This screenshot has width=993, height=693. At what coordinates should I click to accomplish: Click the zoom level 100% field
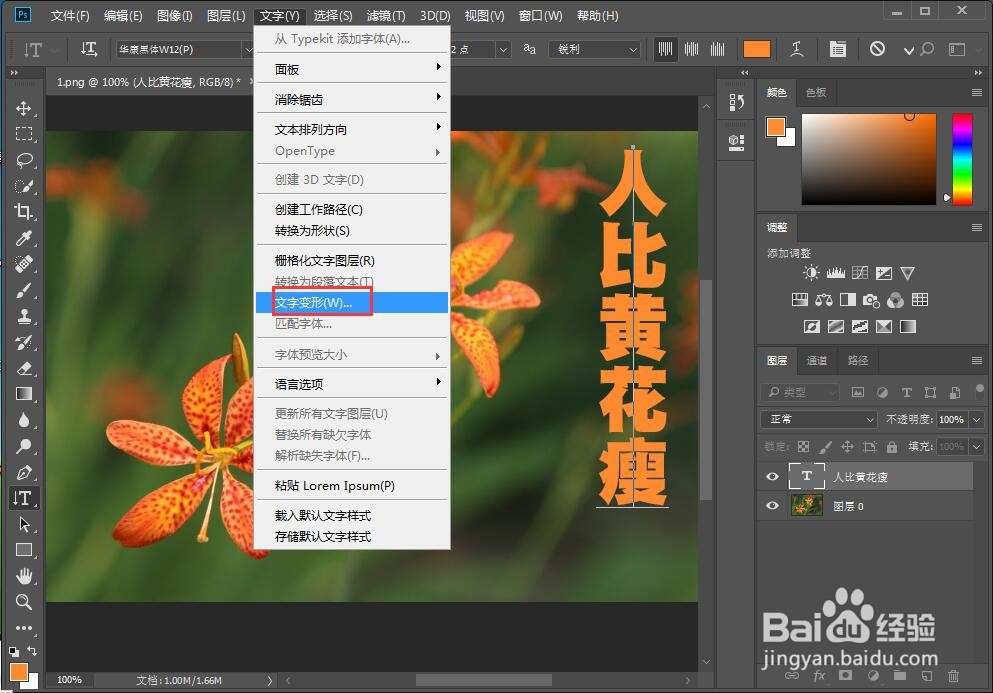70,680
